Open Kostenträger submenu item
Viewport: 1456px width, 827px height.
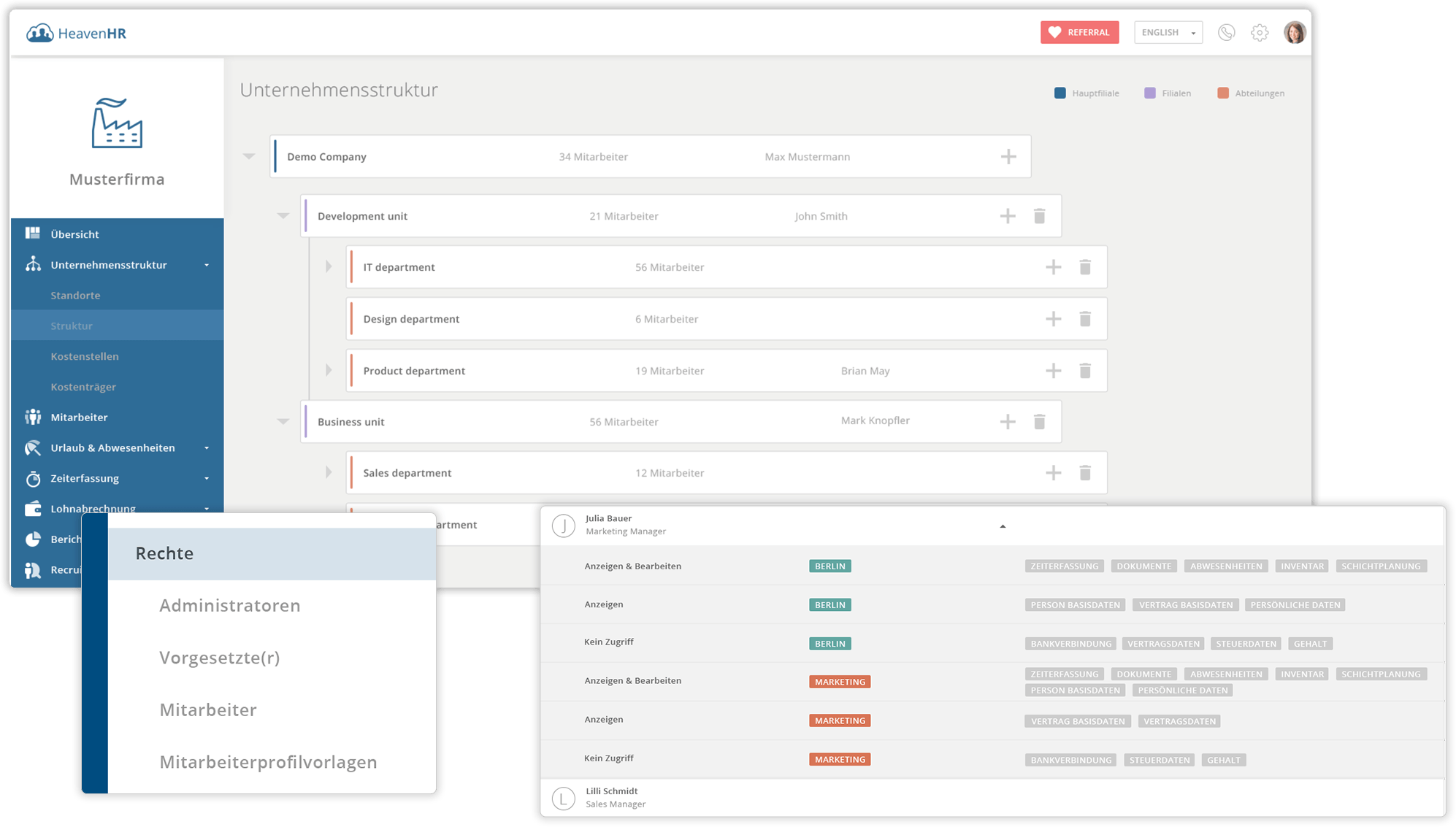click(83, 387)
